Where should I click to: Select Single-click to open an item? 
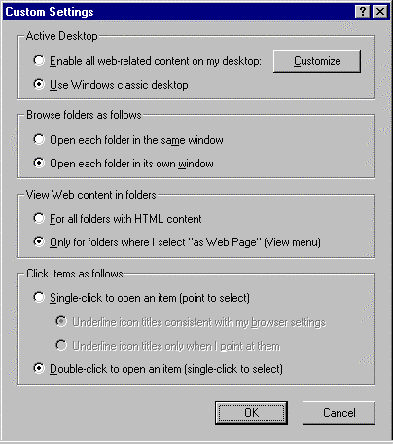tap(39, 297)
